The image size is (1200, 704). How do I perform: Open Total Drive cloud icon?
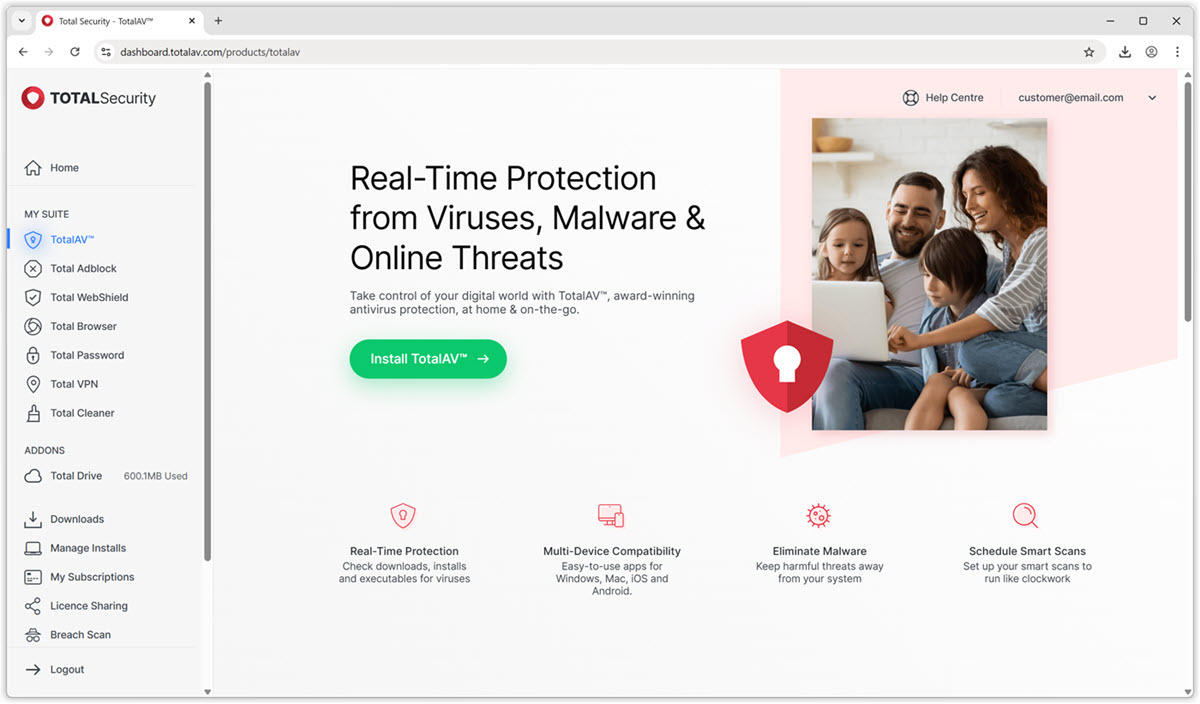(33, 476)
